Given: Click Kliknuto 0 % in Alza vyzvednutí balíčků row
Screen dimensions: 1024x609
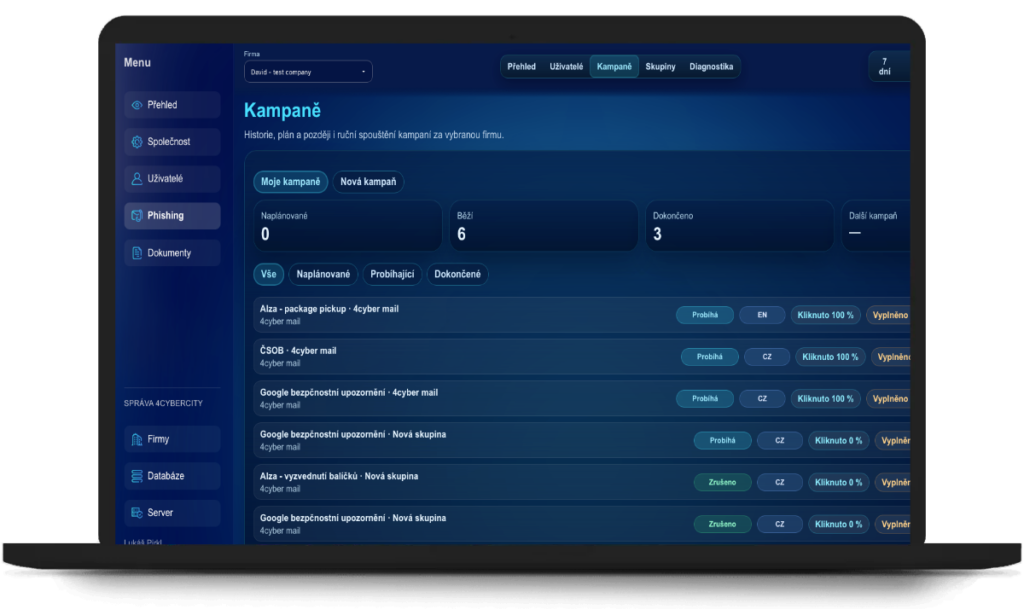Looking at the screenshot, I should click(839, 482).
